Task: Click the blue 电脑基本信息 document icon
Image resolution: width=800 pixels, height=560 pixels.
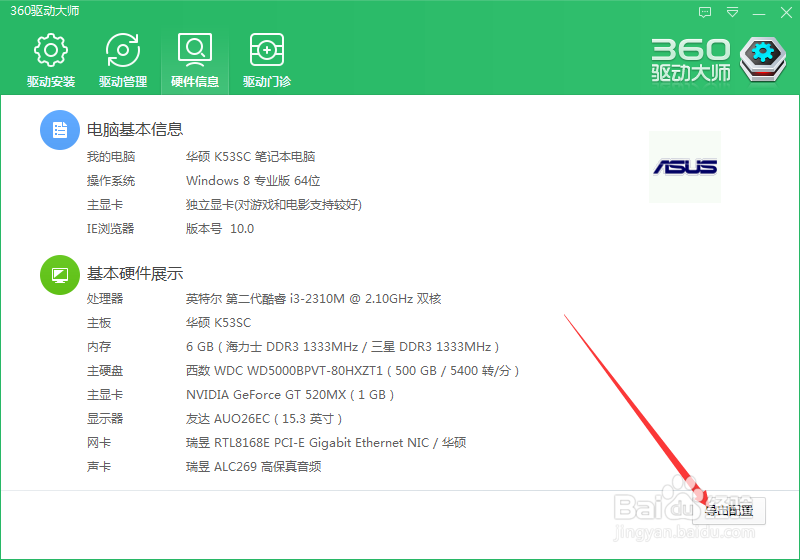Action: pos(60,130)
